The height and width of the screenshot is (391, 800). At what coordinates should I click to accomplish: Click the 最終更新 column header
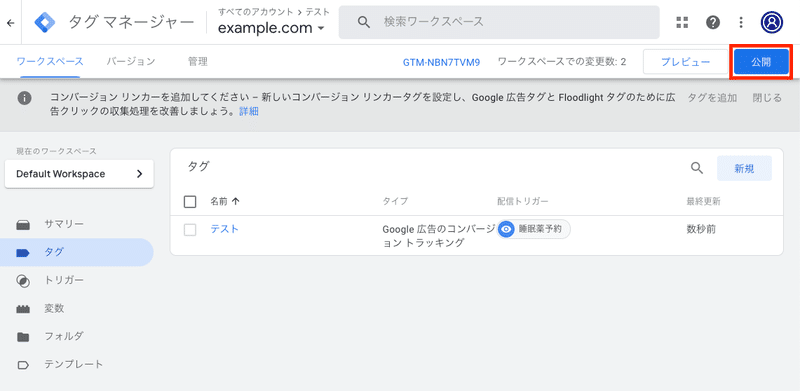tap(704, 201)
